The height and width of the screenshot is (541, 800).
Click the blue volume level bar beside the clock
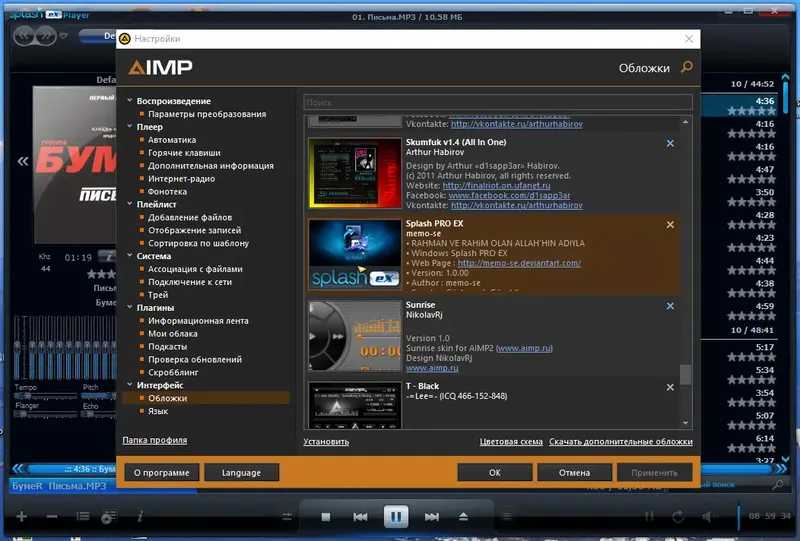coord(739,515)
